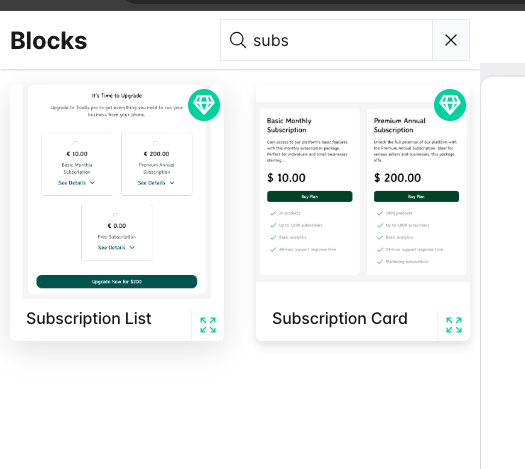Select the Subscription Card block title
This screenshot has width=525, height=469.
coord(340,318)
